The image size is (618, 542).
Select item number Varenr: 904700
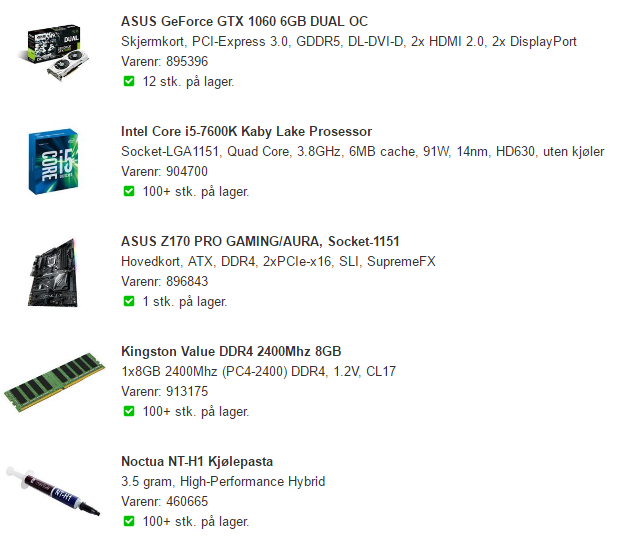(164, 171)
